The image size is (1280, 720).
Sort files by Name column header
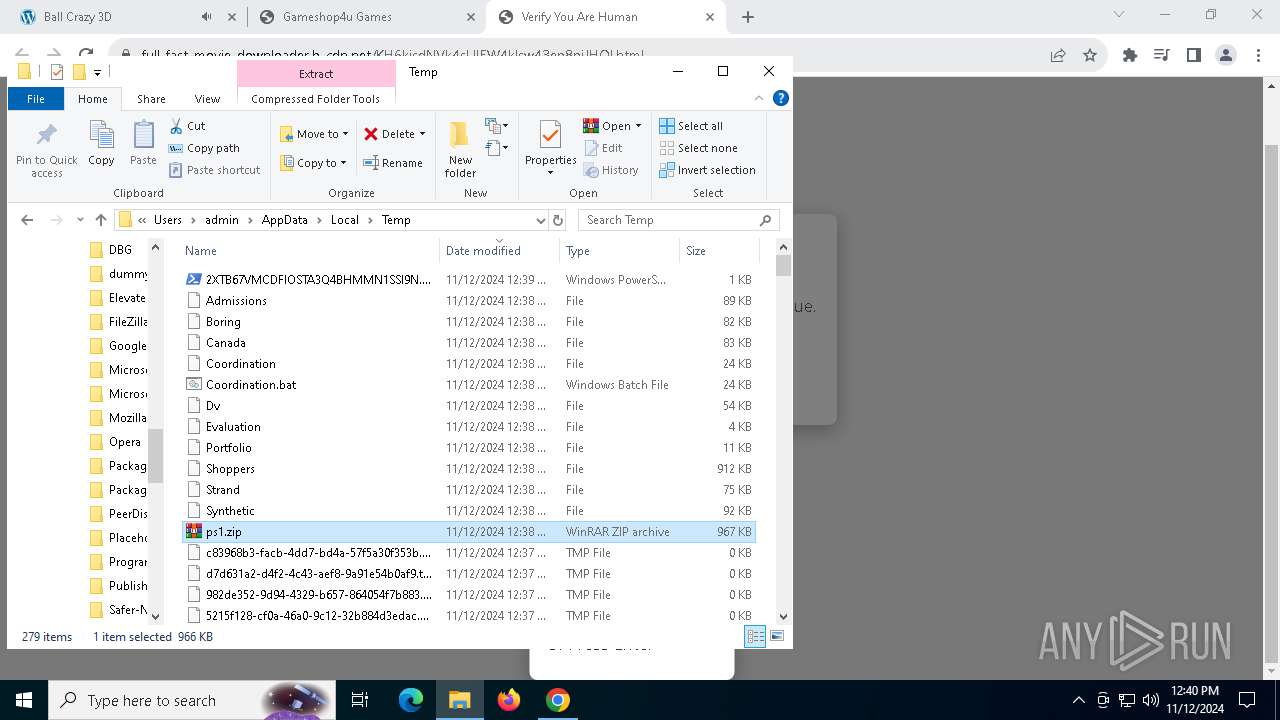click(x=310, y=251)
